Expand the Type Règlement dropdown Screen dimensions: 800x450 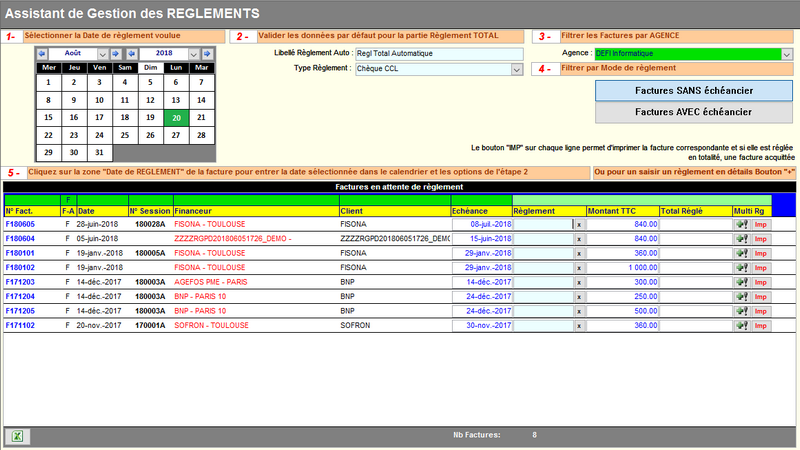coord(517,69)
